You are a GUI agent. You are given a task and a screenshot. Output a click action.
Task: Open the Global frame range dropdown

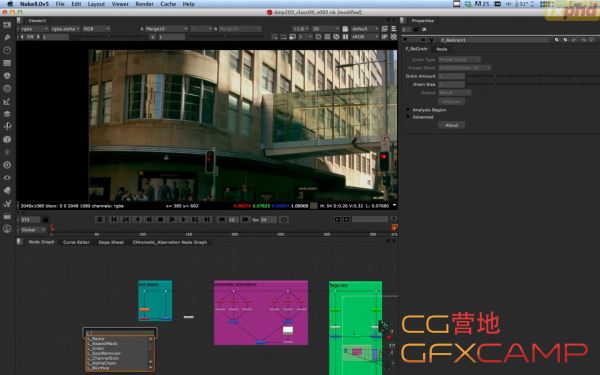click(x=33, y=230)
